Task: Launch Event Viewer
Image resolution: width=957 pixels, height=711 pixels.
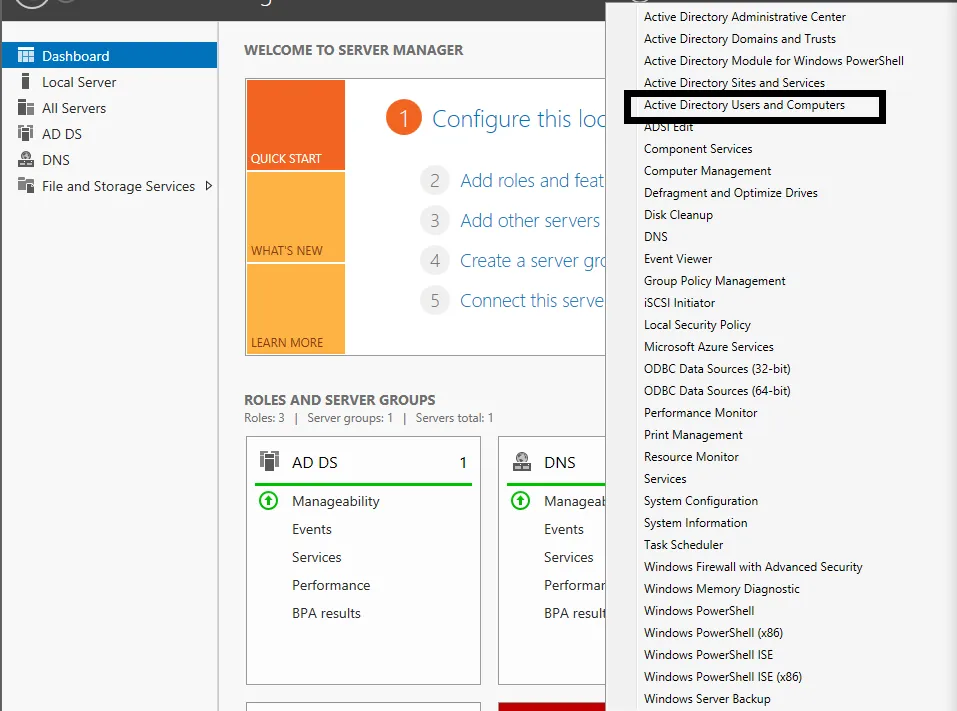Action: coord(677,259)
